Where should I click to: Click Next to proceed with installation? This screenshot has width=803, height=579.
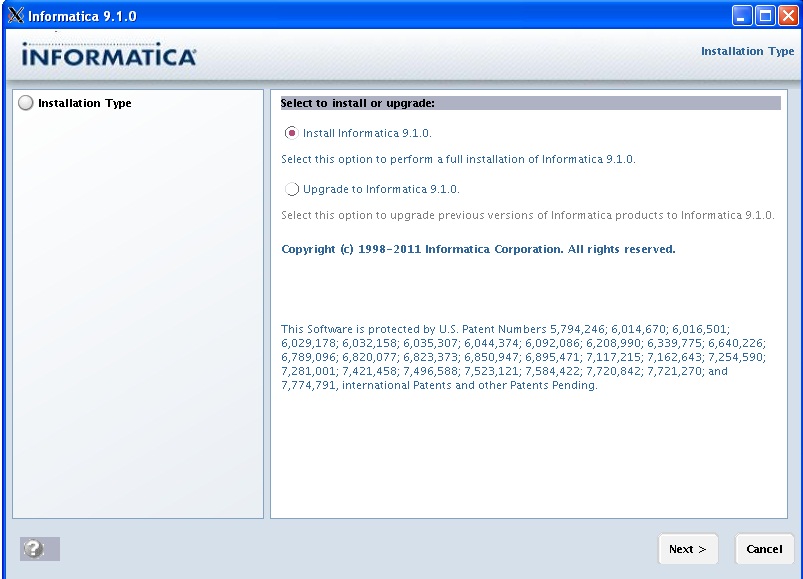tap(687, 549)
